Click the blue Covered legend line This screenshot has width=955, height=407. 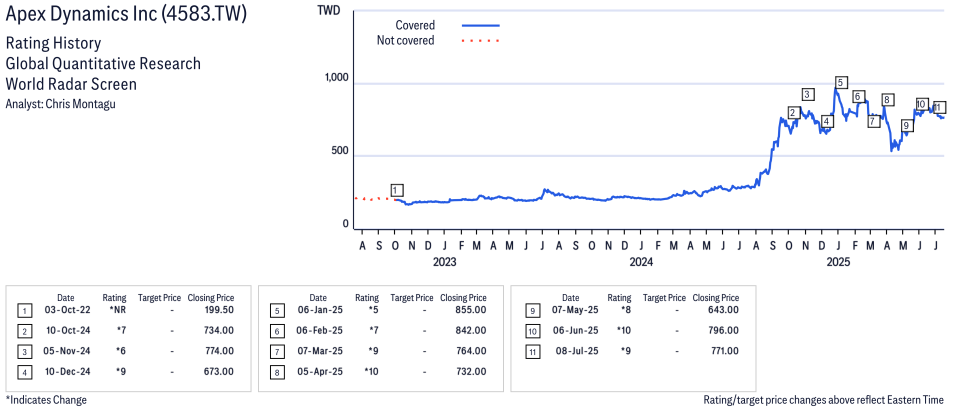coord(481,26)
